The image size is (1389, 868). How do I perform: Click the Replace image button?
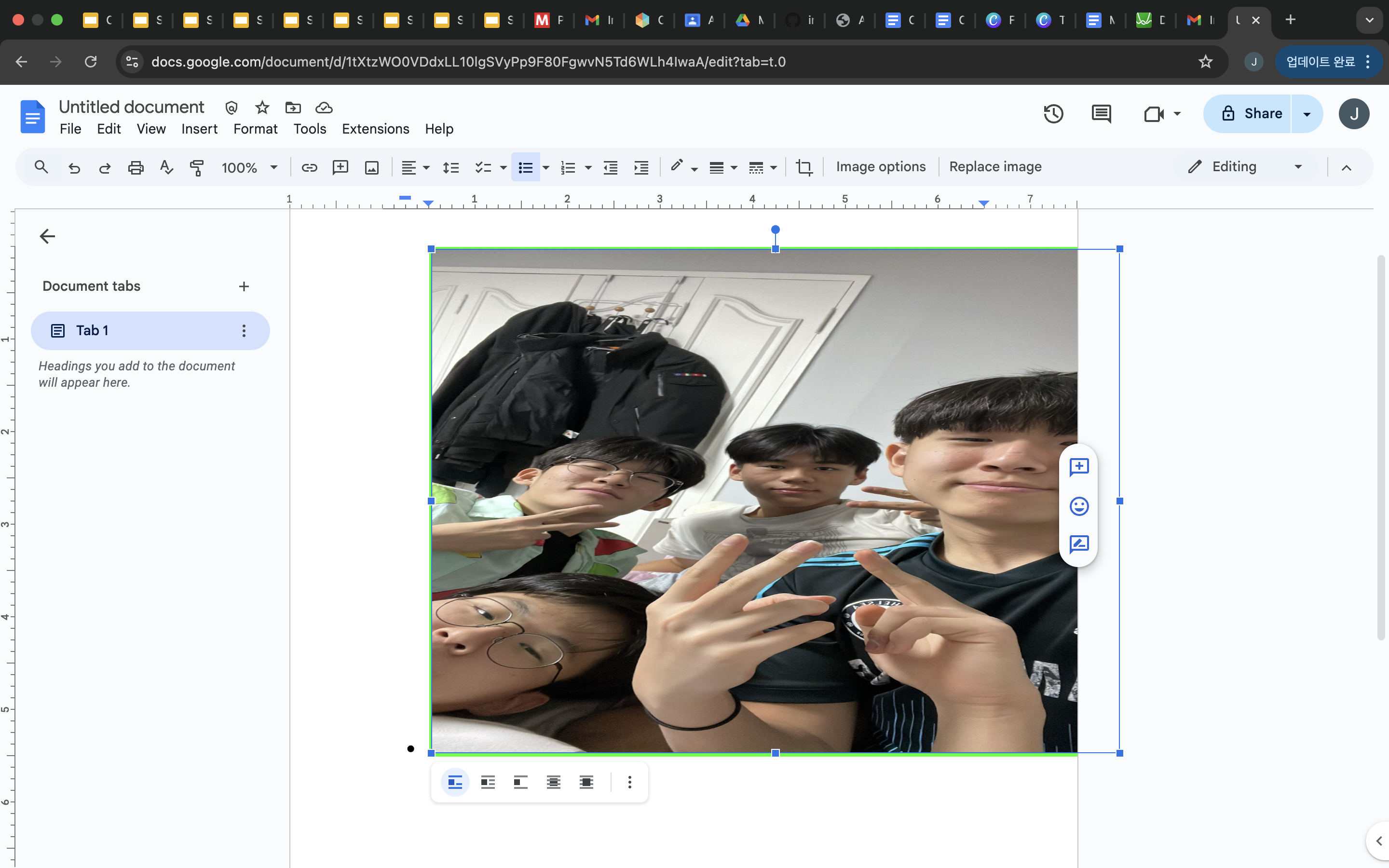[995, 166]
